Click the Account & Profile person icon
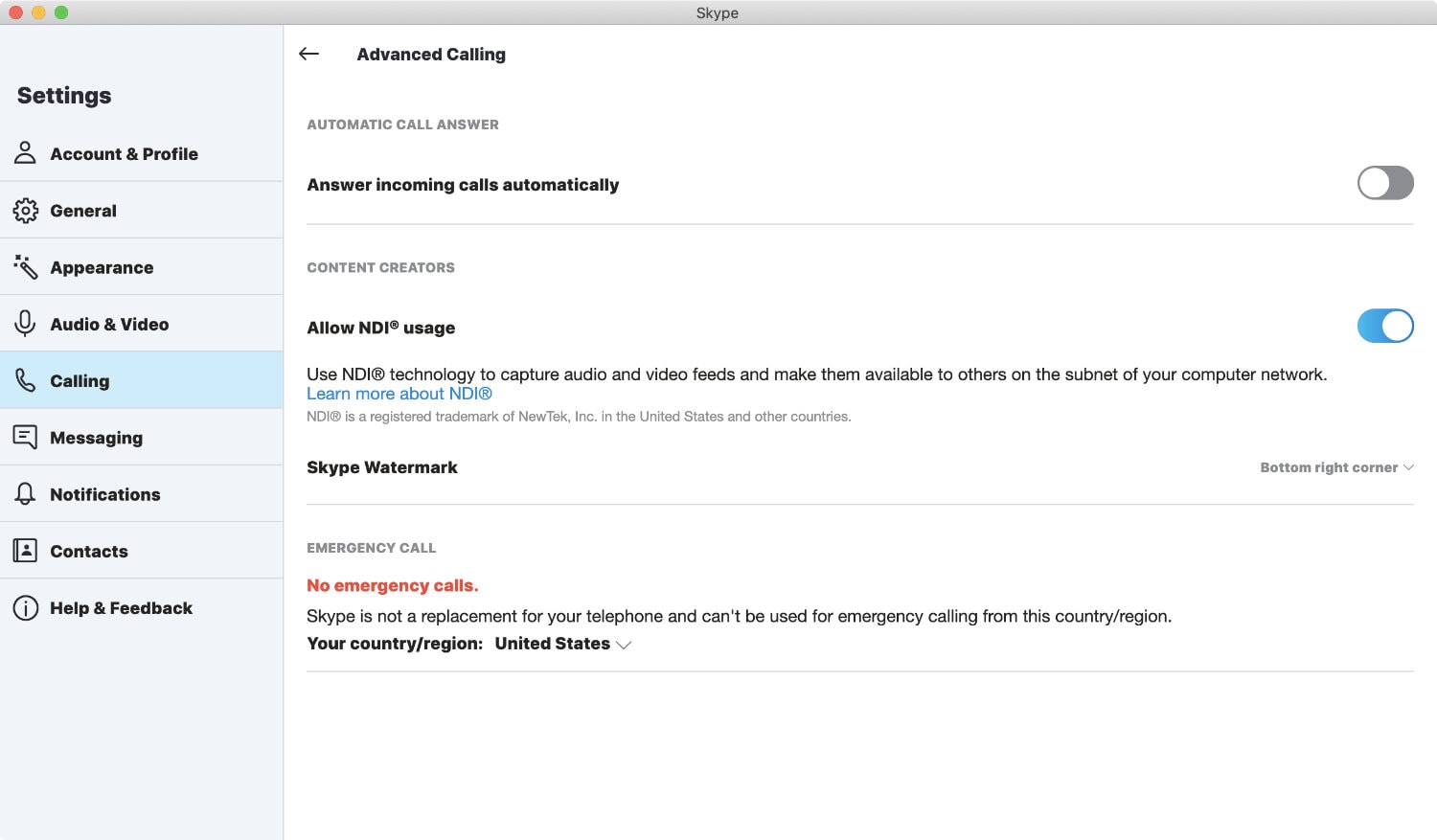This screenshot has width=1437, height=840. point(26,153)
